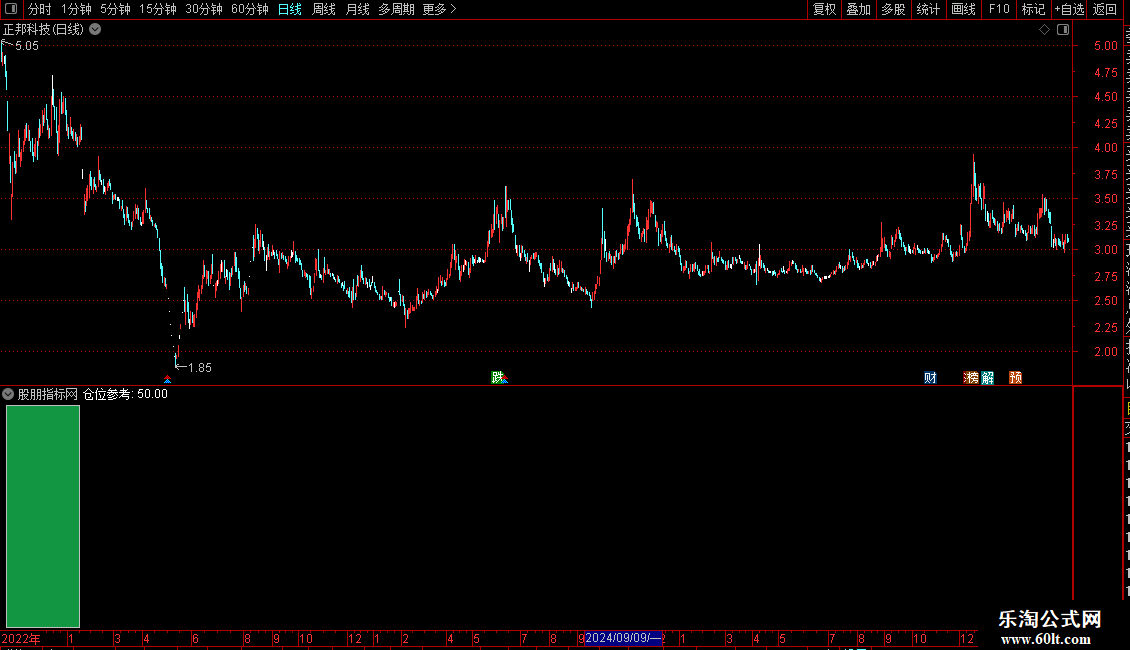Switch to 分时 intraday view
The image size is (1130, 650).
40,9
